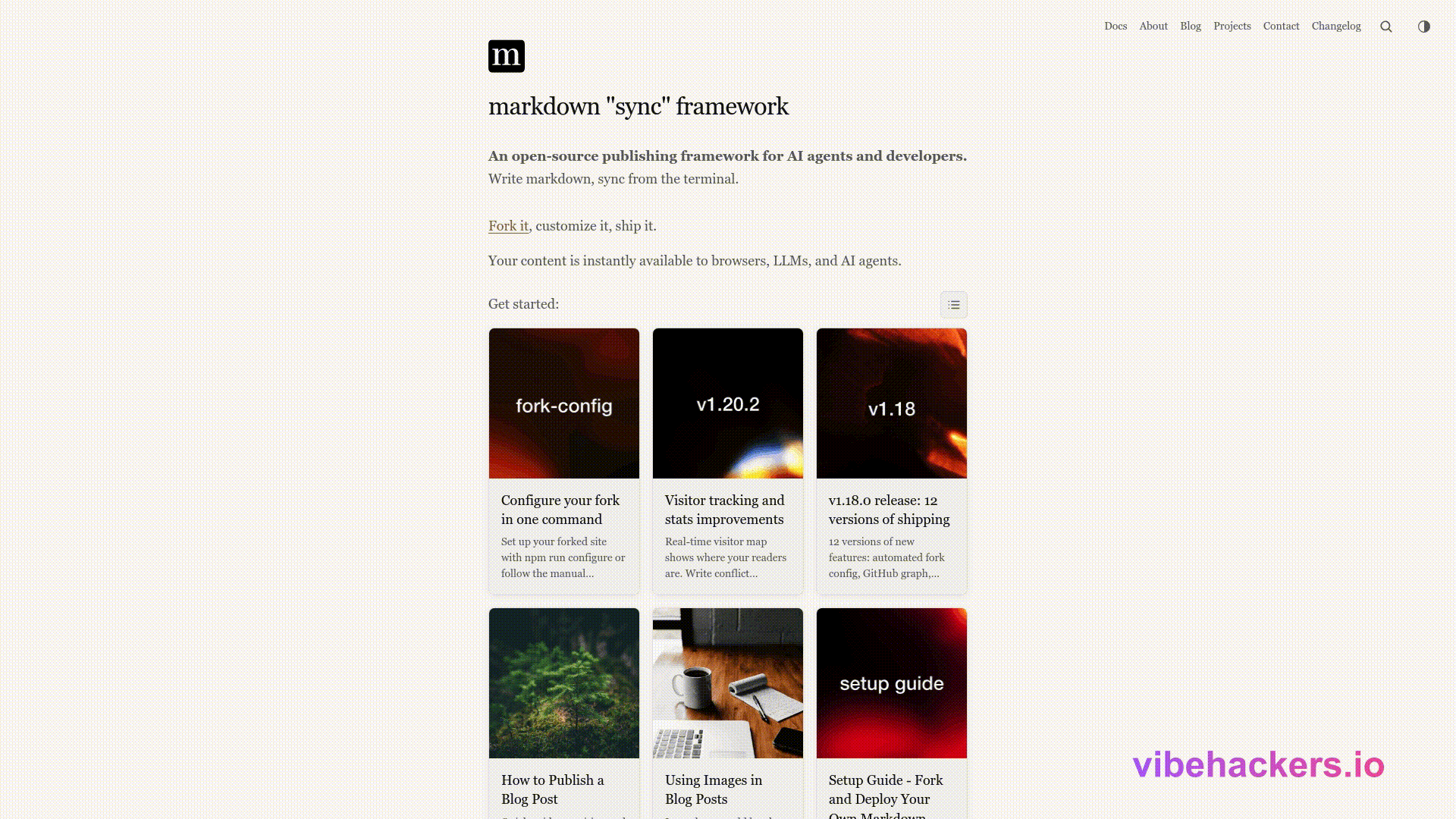1456x819 pixels.
Task: Open the Blog nav link
Action: click(1190, 27)
